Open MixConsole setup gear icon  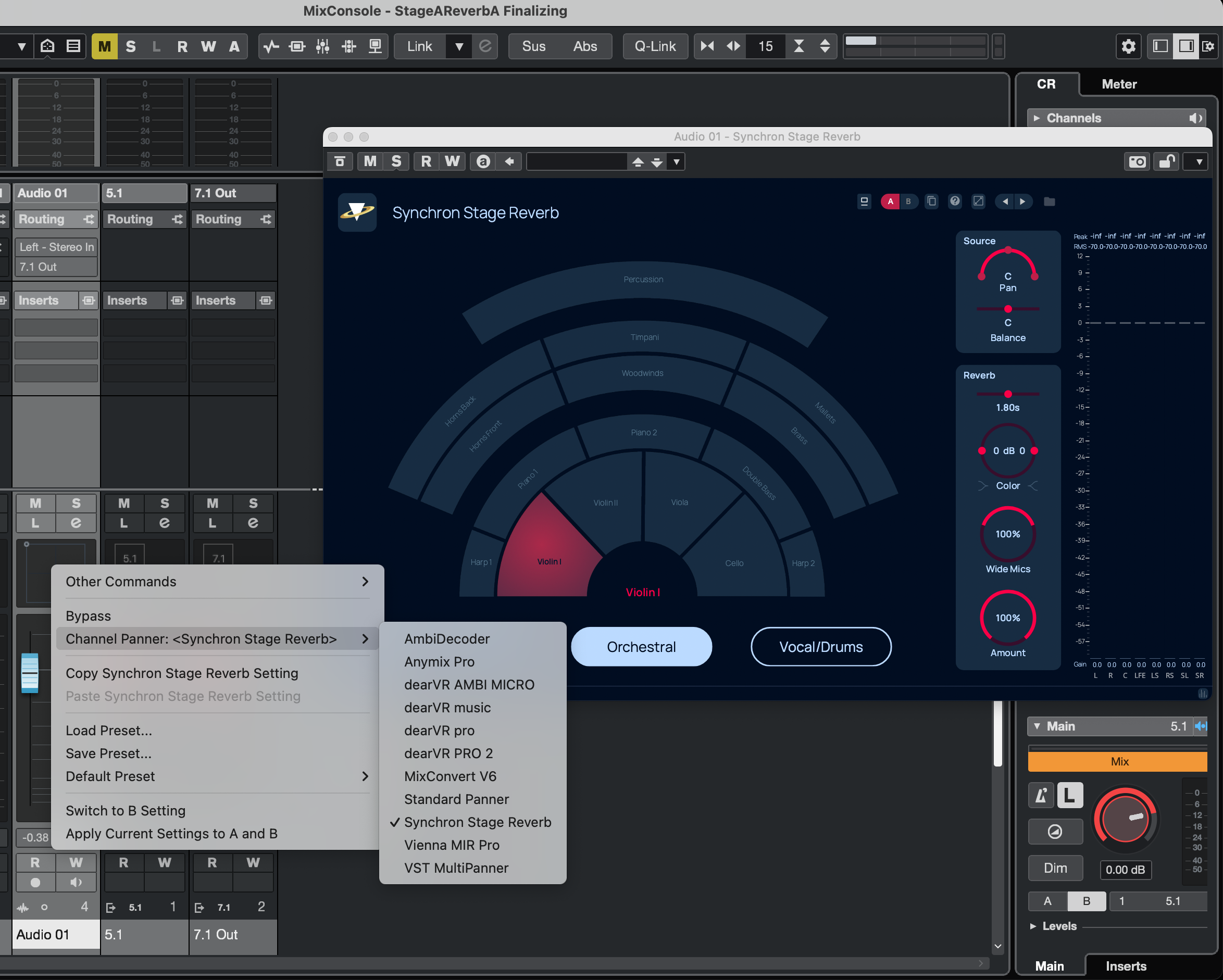tap(1128, 46)
